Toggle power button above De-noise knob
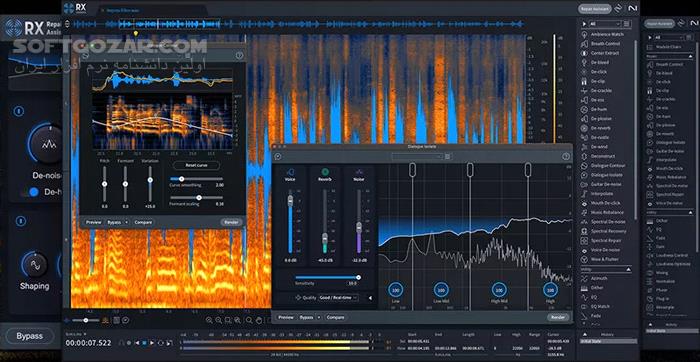The image size is (700, 362). pos(19,111)
